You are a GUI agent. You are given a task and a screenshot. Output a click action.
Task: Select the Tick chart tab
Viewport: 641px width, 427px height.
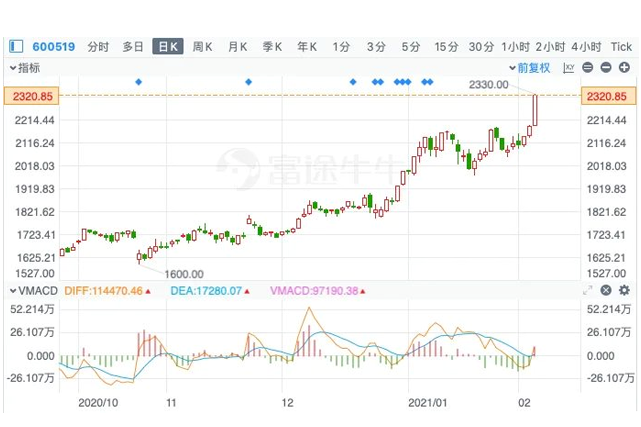pos(621,46)
